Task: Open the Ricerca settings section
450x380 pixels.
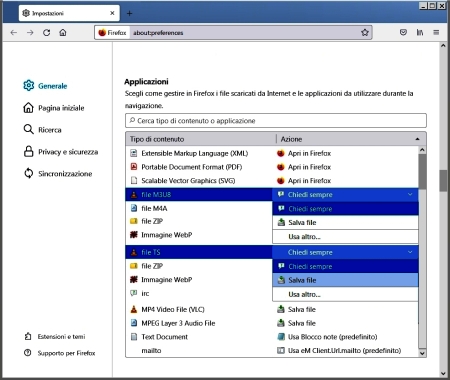Action: coord(42,130)
